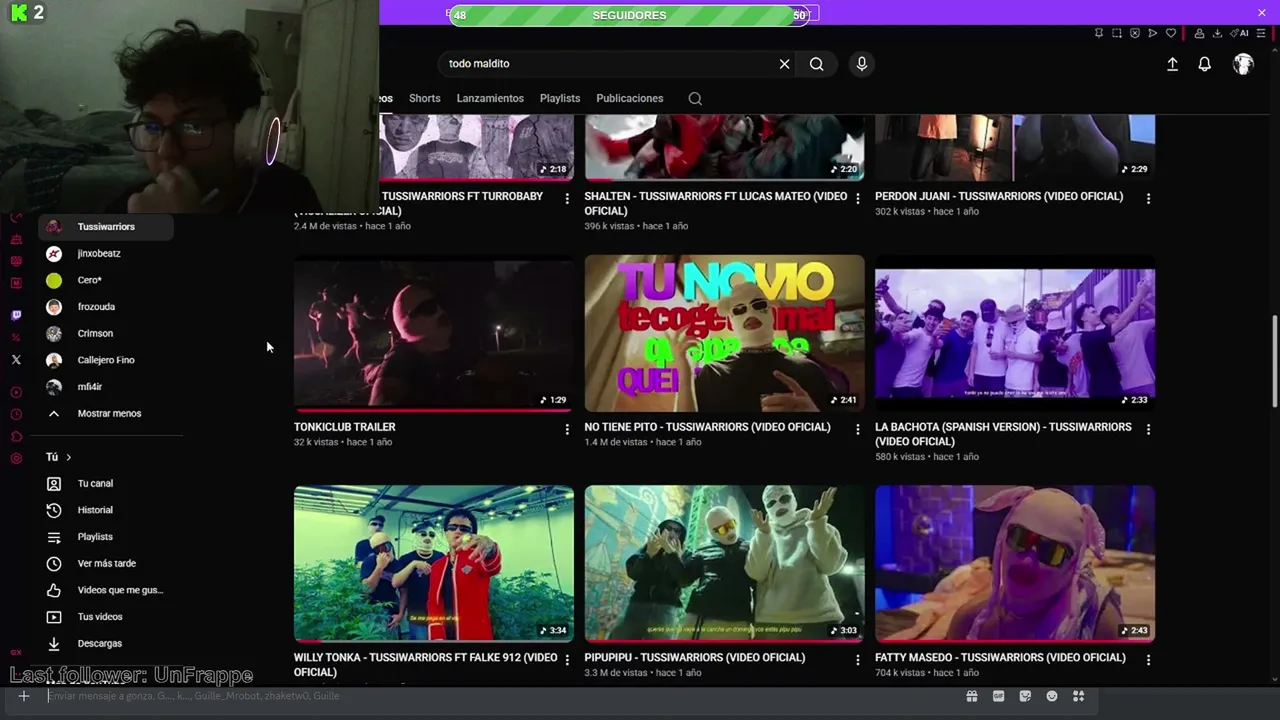Screen dimensions: 1280x720
Task: Play the FATTY MASEDO thumbnail
Action: 1015,564
